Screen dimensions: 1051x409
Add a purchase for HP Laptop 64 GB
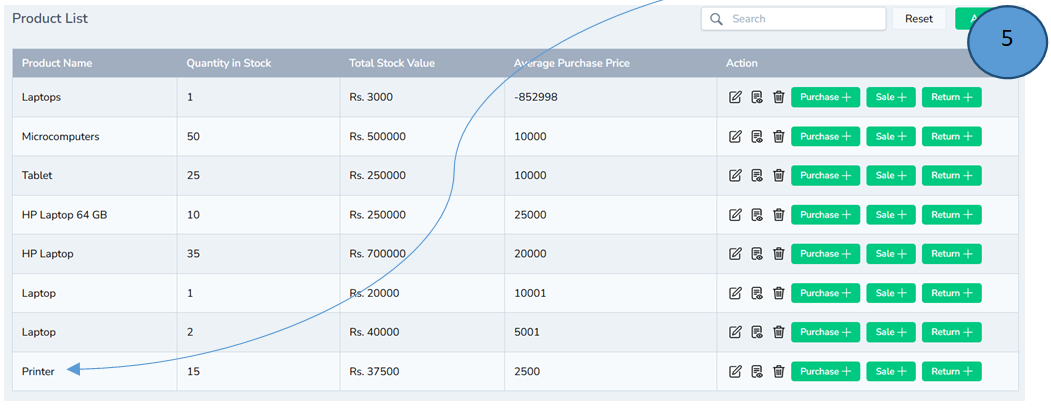pos(825,215)
